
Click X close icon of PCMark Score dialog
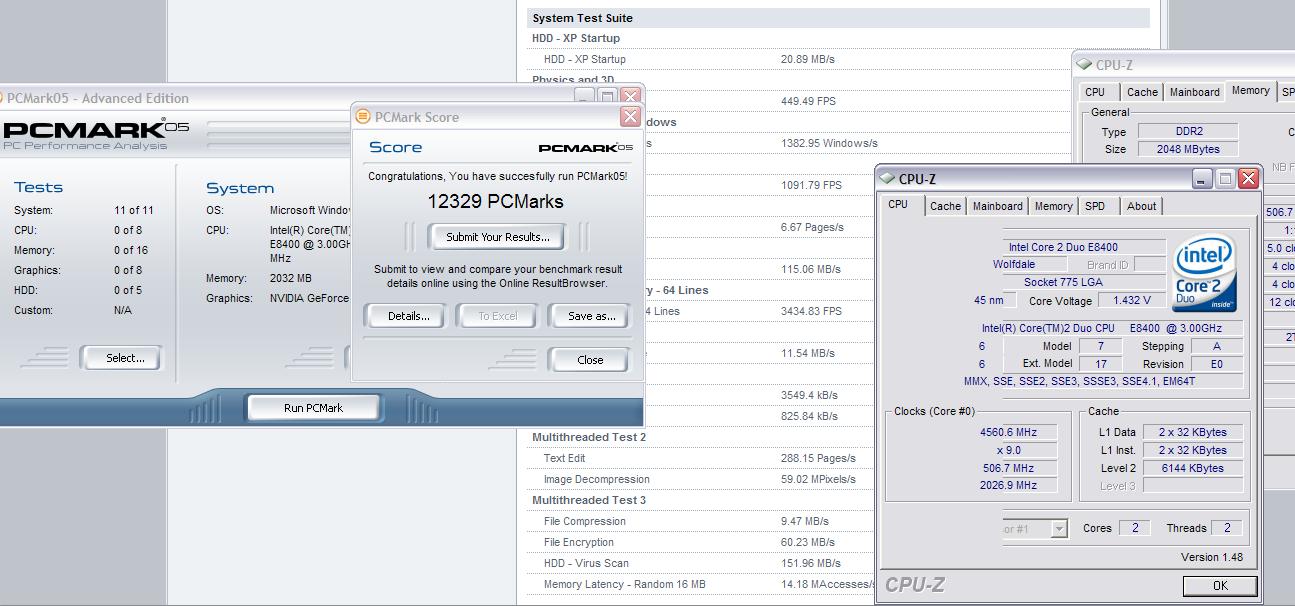tap(630, 117)
